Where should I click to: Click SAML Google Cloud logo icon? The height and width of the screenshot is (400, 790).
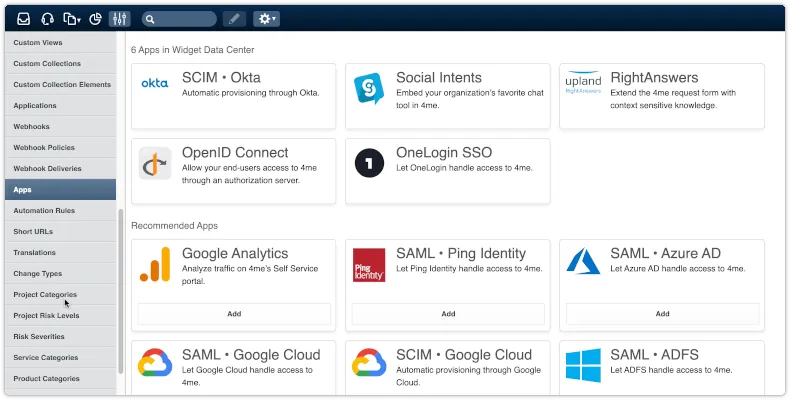coord(155,362)
